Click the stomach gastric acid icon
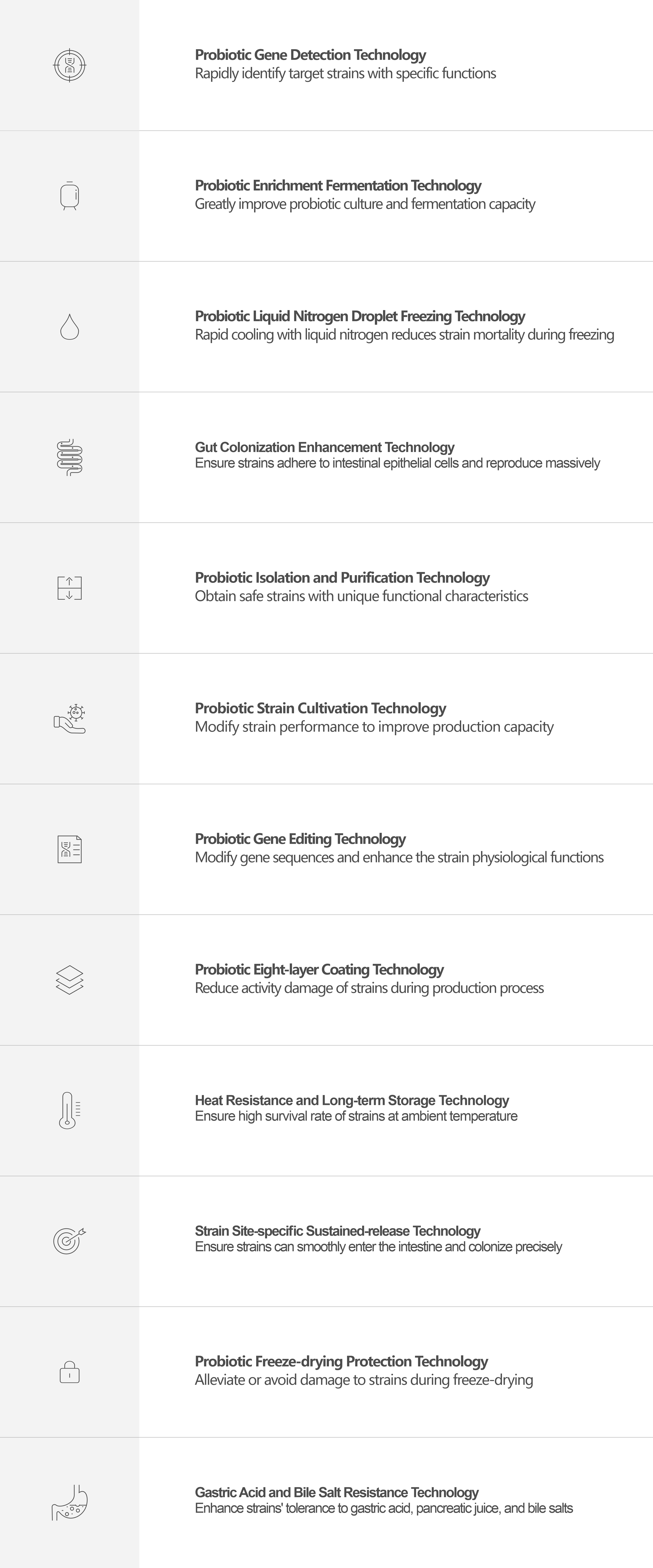 tap(69, 1502)
